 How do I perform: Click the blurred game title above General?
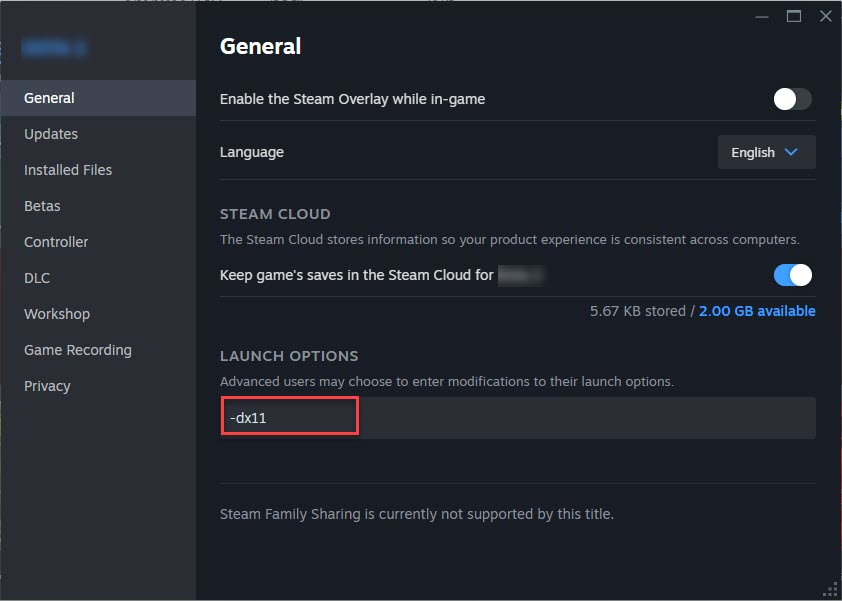point(55,46)
